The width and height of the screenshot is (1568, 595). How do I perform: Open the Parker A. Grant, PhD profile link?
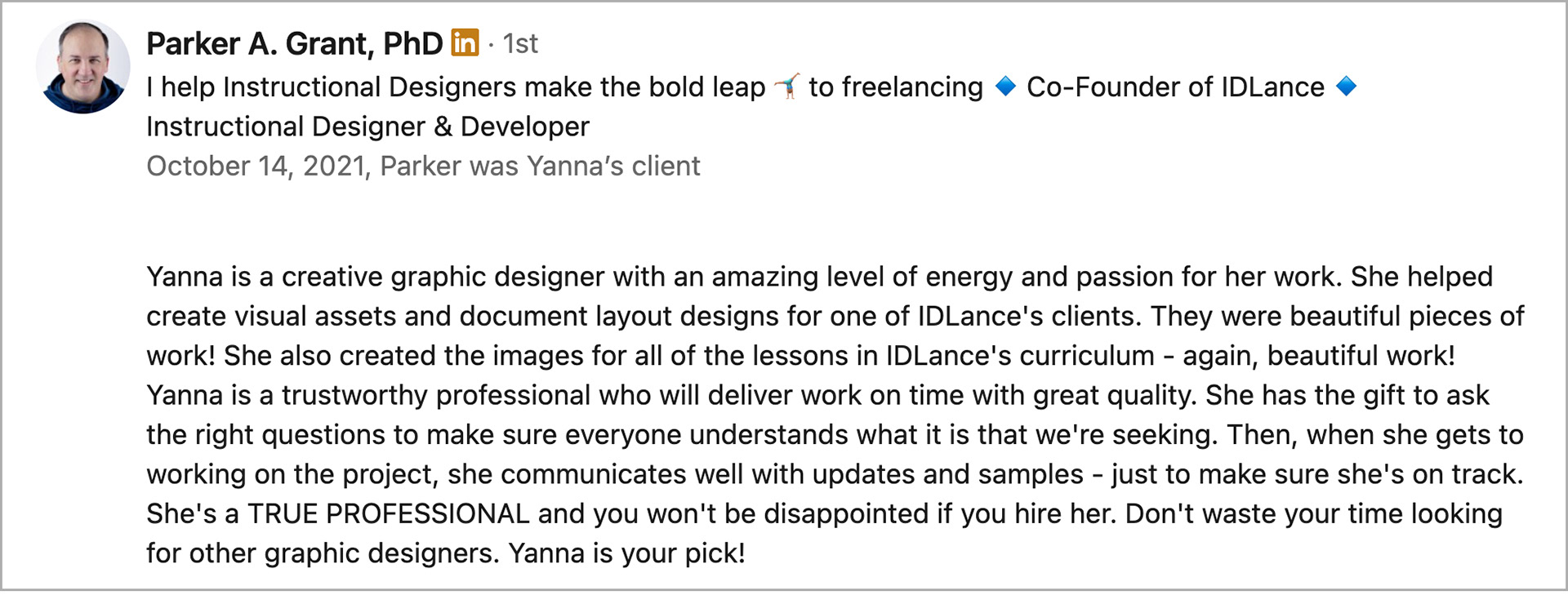[x=294, y=44]
